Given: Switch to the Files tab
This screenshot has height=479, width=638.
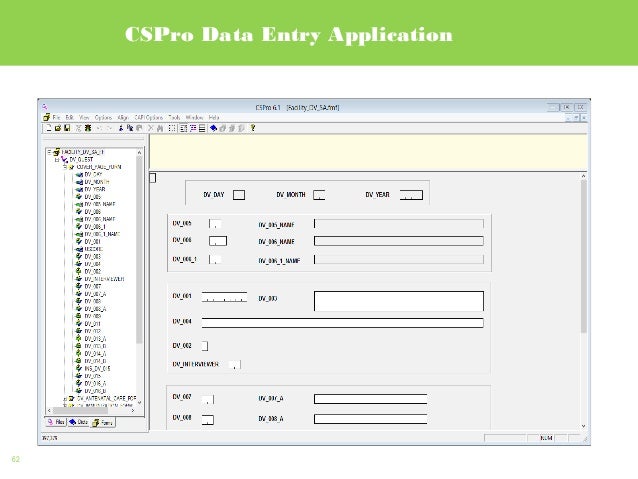Looking at the screenshot, I should point(56,422).
